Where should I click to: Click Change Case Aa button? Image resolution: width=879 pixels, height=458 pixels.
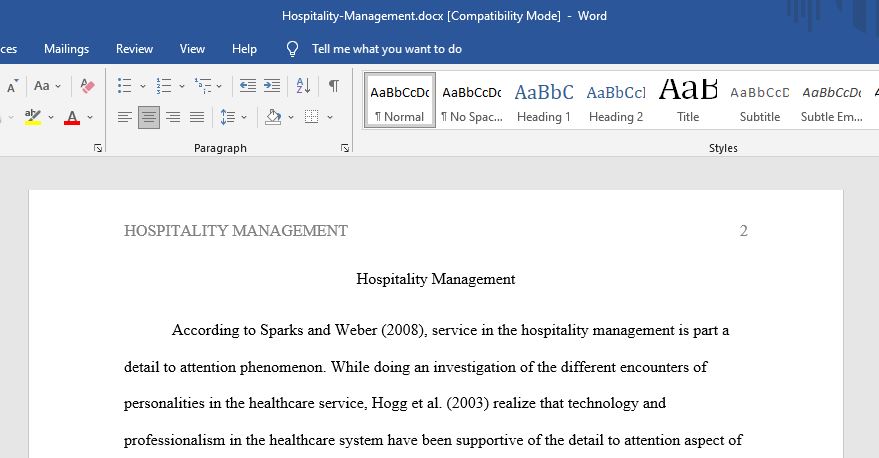(x=41, y=86)
